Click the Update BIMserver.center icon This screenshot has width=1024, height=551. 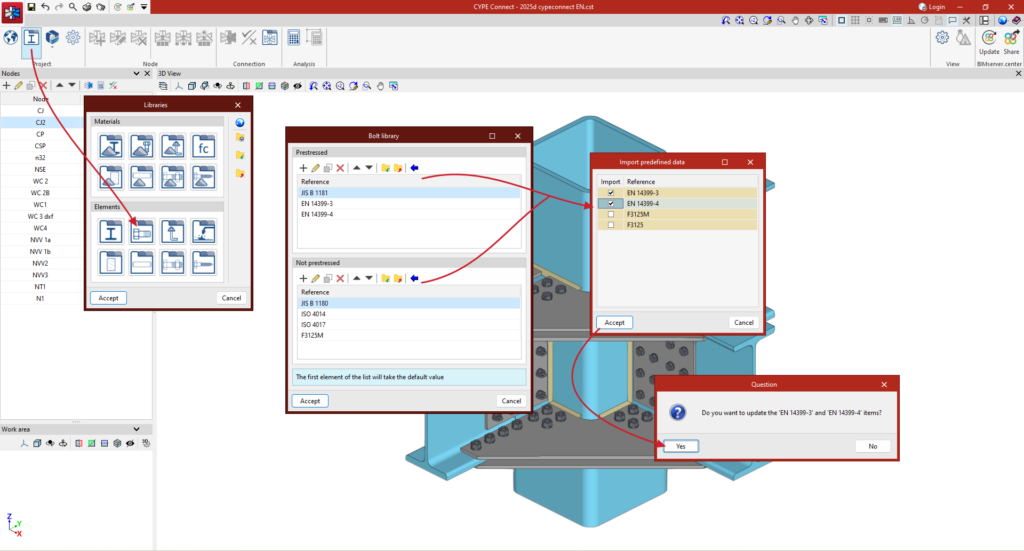(x=989, y=42)
